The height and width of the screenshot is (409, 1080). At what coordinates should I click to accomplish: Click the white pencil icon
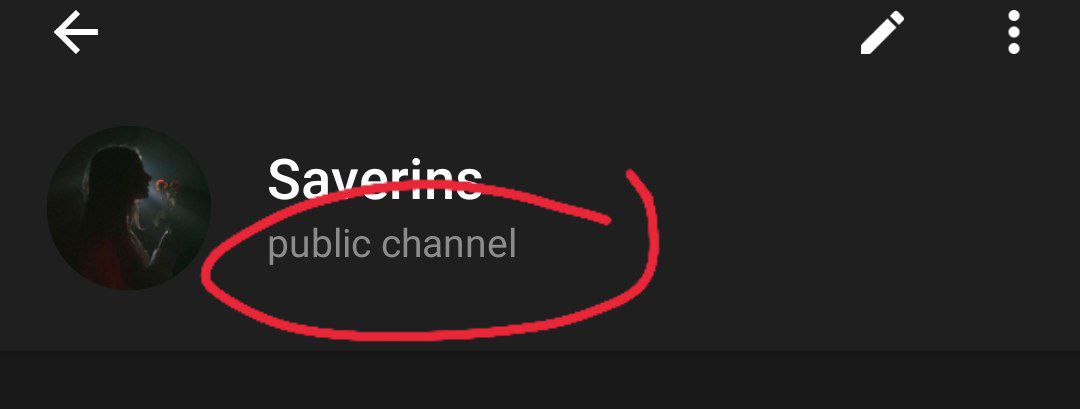(x=882, y=32)
